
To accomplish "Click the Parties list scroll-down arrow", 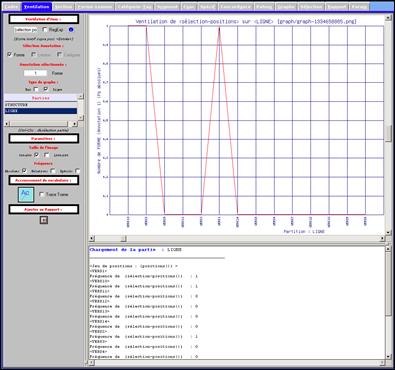I will [x=80, y=118].
